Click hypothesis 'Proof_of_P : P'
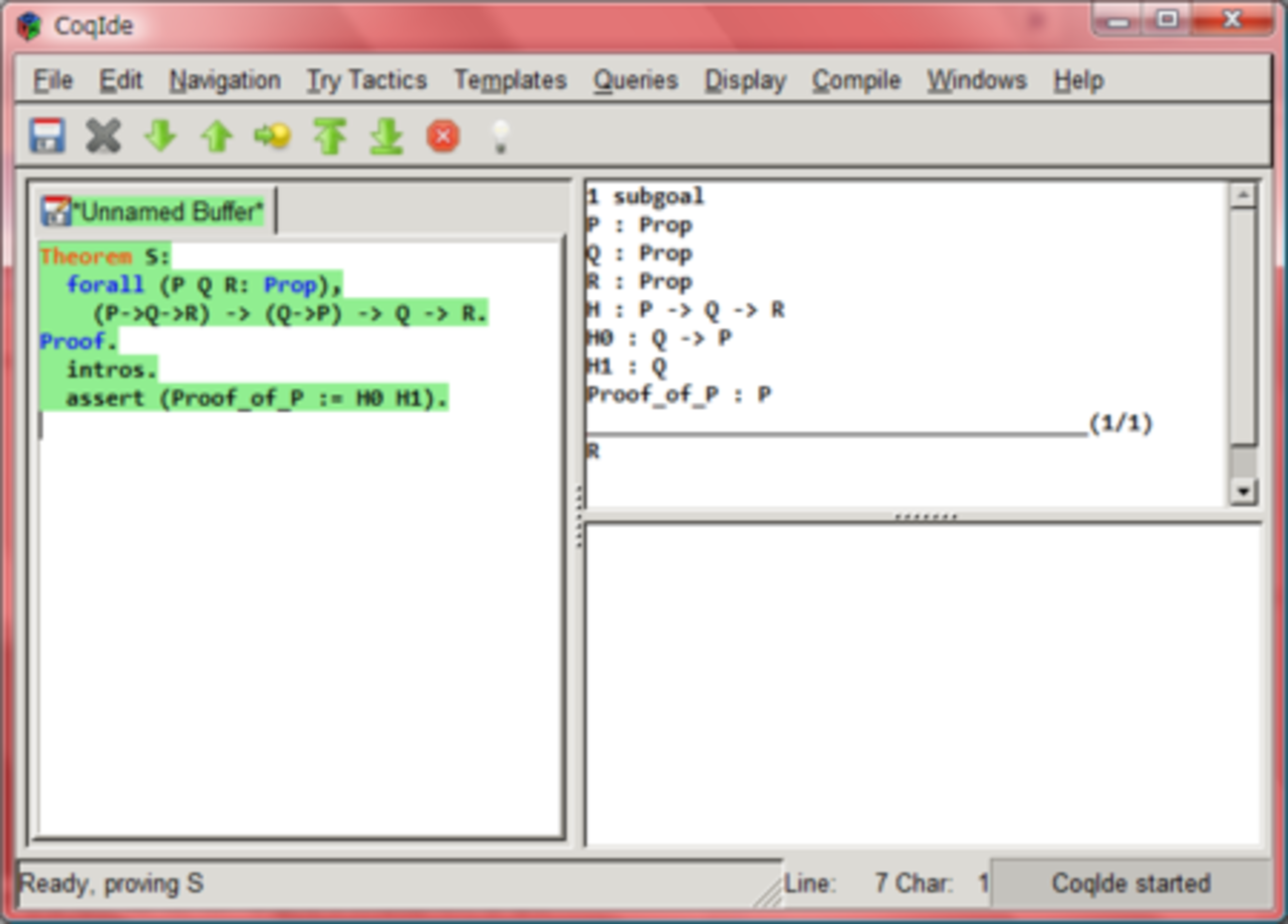Image resolution: width=1288 pixels, height=924 pixels. coord(679,394)
